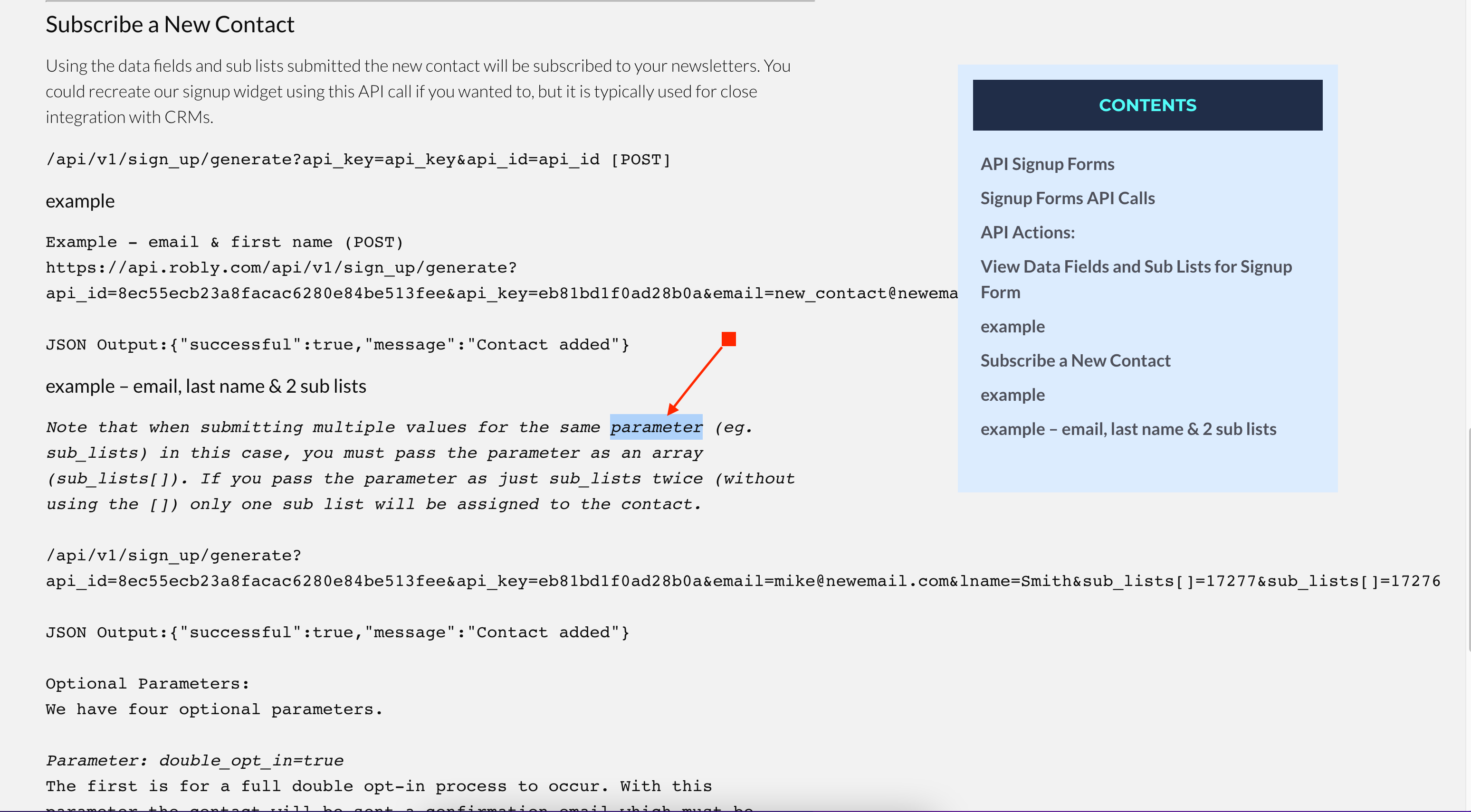The image size is (1471, 812).
Task: Click Subscribe a New Contact contents link
Action: pyautogui.click(x=1075, y=360)
